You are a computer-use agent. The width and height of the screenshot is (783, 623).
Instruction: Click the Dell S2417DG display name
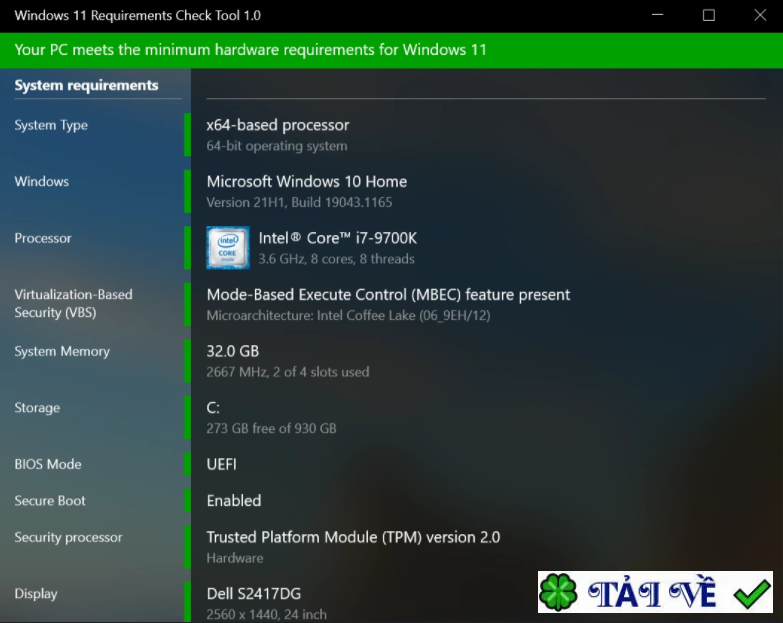tap(254, 594)
